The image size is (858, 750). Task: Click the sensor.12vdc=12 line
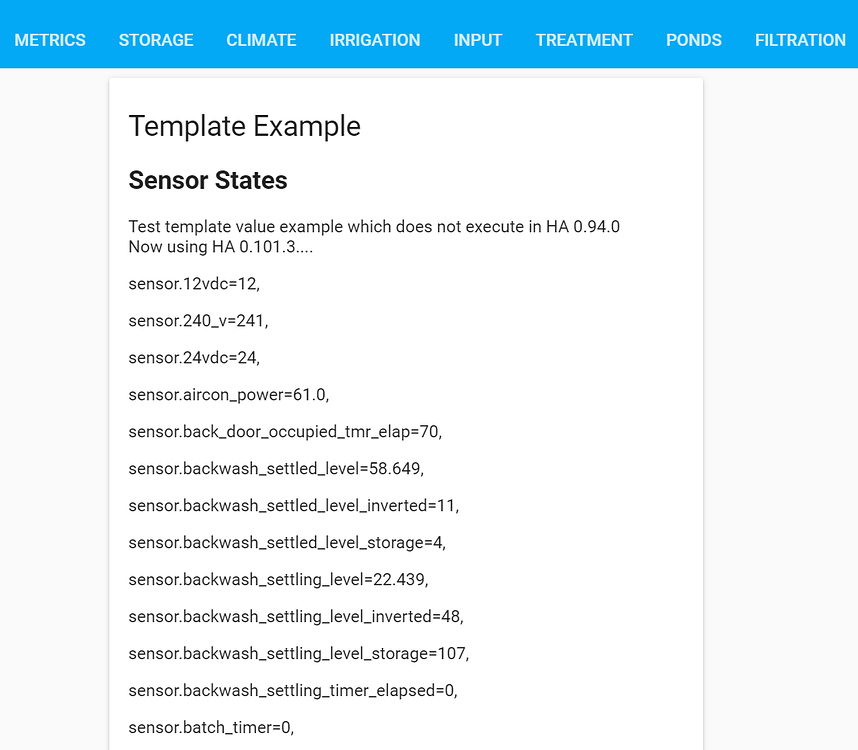point(194,284)
